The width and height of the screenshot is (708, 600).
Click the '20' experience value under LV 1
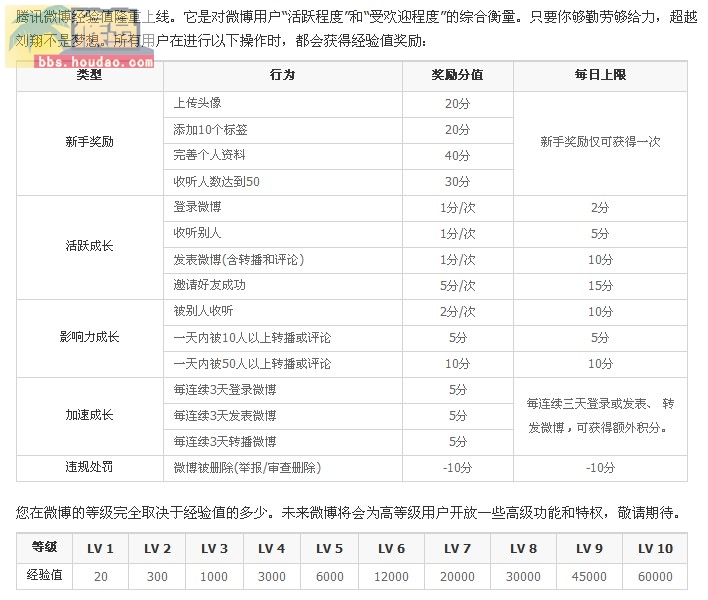101,577
